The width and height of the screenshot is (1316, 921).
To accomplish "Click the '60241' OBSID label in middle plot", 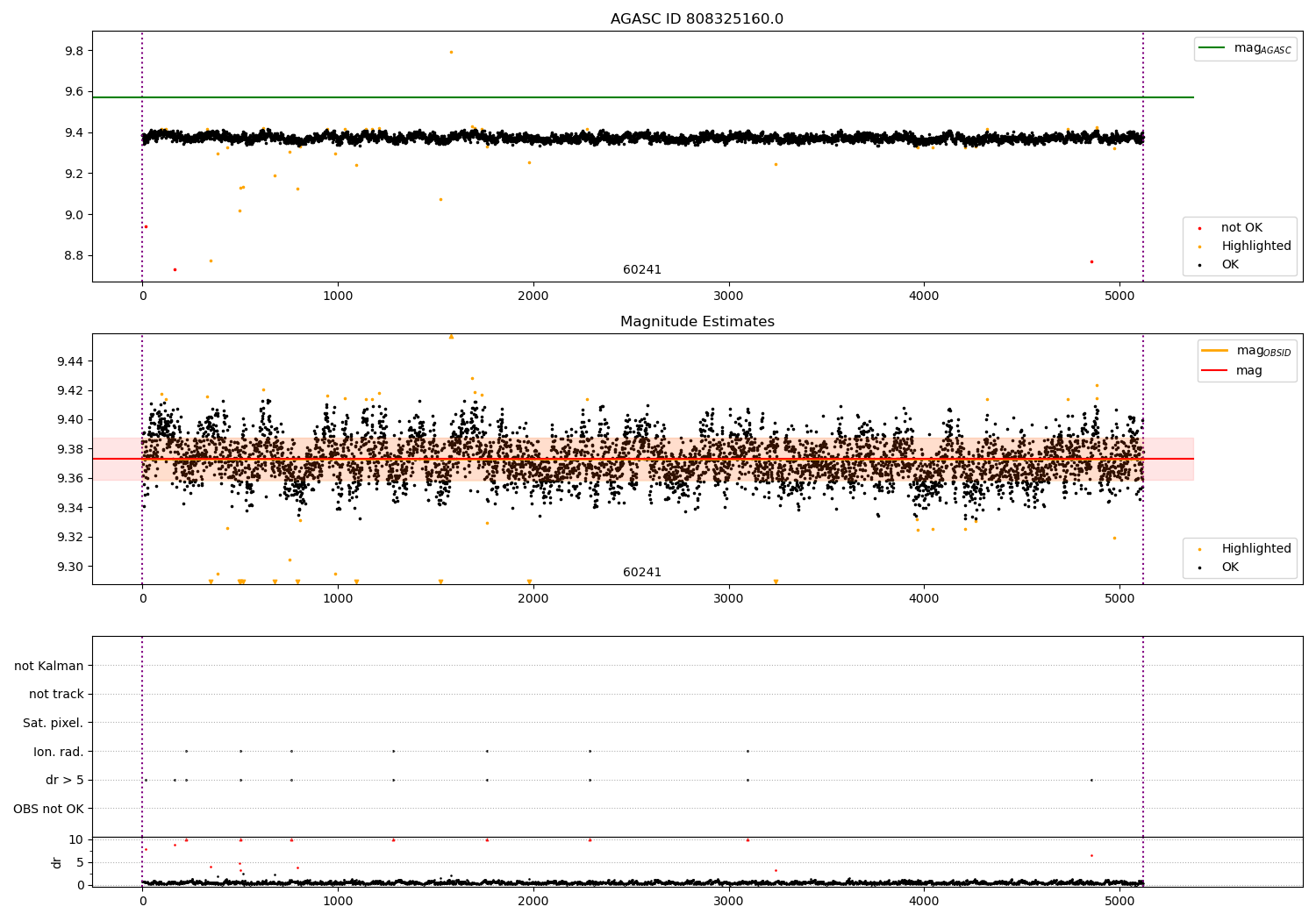I will (642, 572).
